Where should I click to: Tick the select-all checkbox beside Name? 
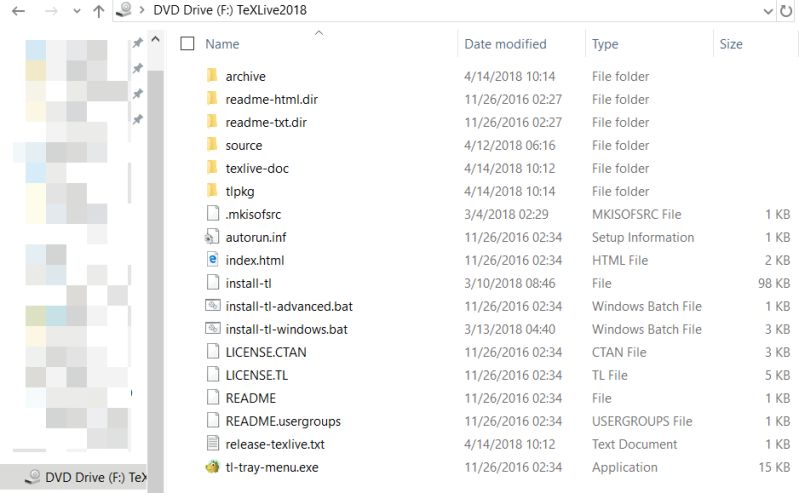point(187,44)
